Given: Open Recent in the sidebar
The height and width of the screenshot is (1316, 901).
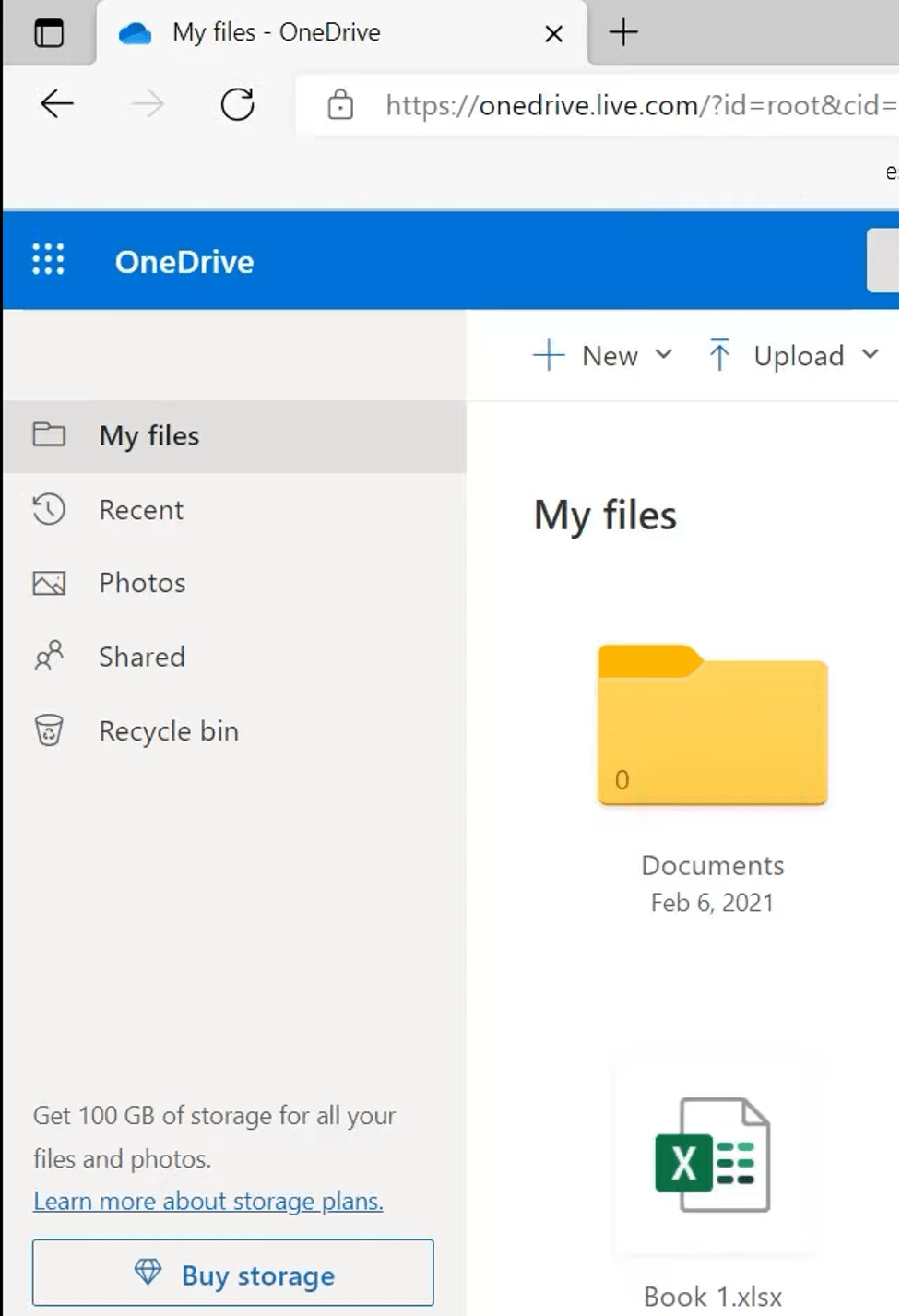Looking at the screenshot, I should coord(234,510).
